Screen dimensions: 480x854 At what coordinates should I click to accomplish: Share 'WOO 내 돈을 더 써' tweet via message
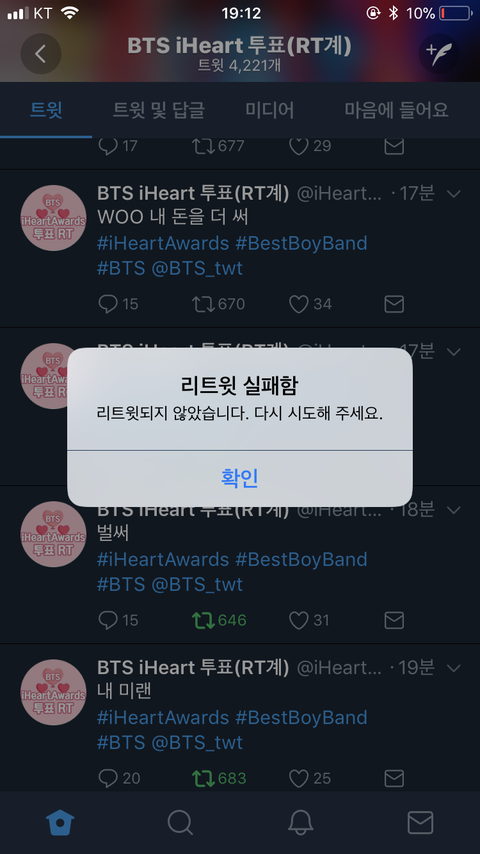pos(394,304)
